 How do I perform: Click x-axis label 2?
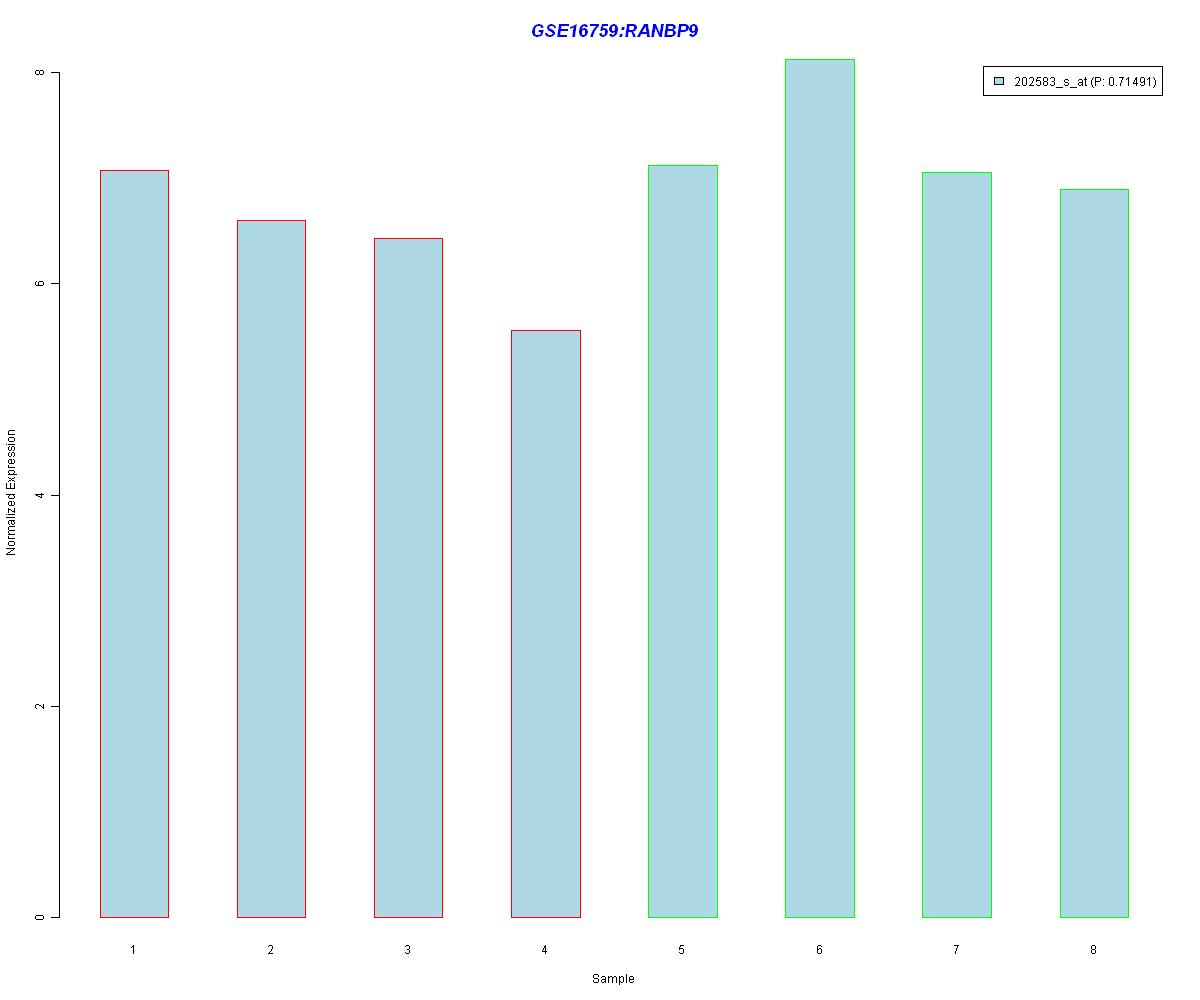coord(270,949)
